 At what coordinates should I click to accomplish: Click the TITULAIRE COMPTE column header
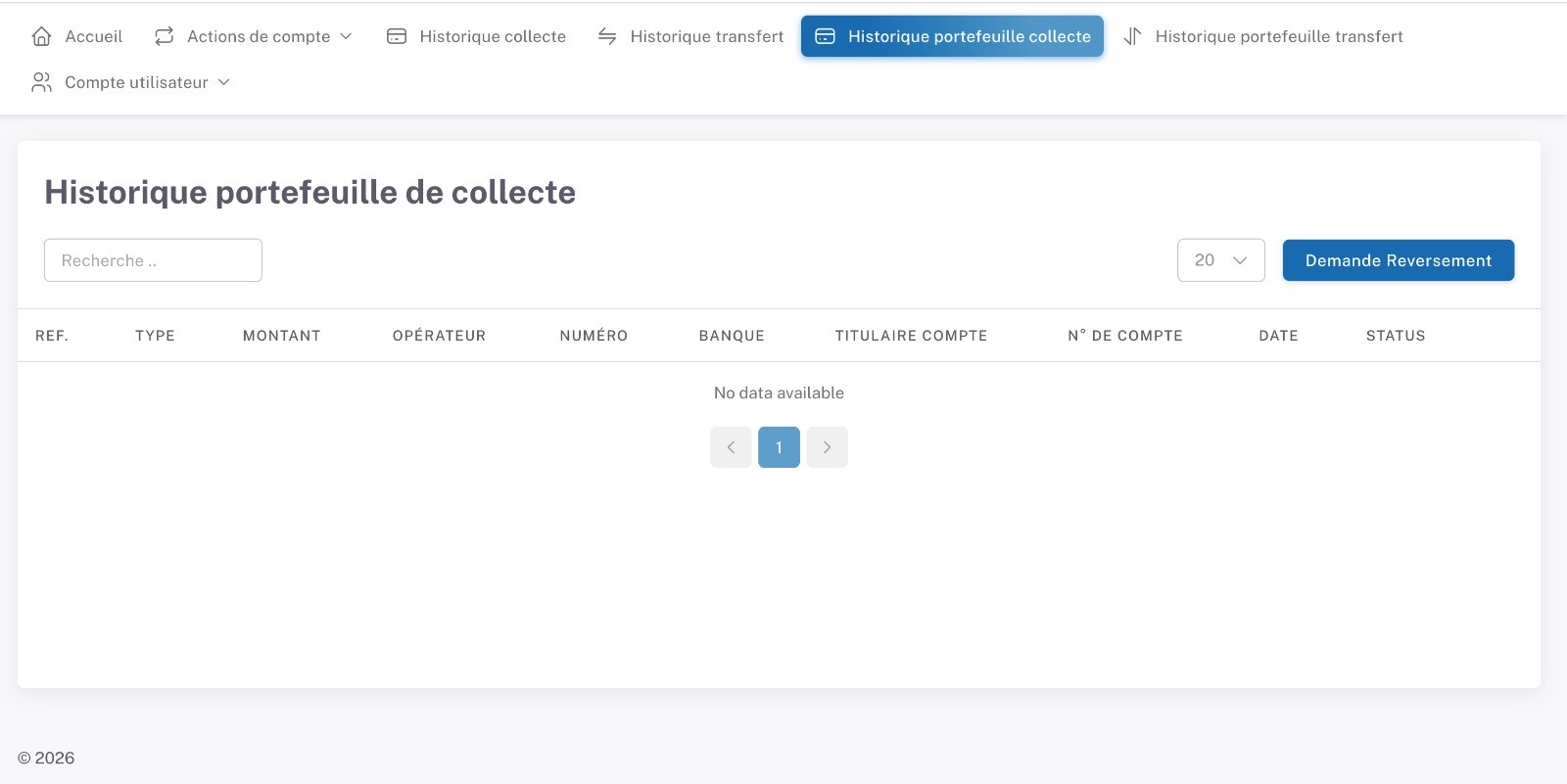tap(911, 336)
